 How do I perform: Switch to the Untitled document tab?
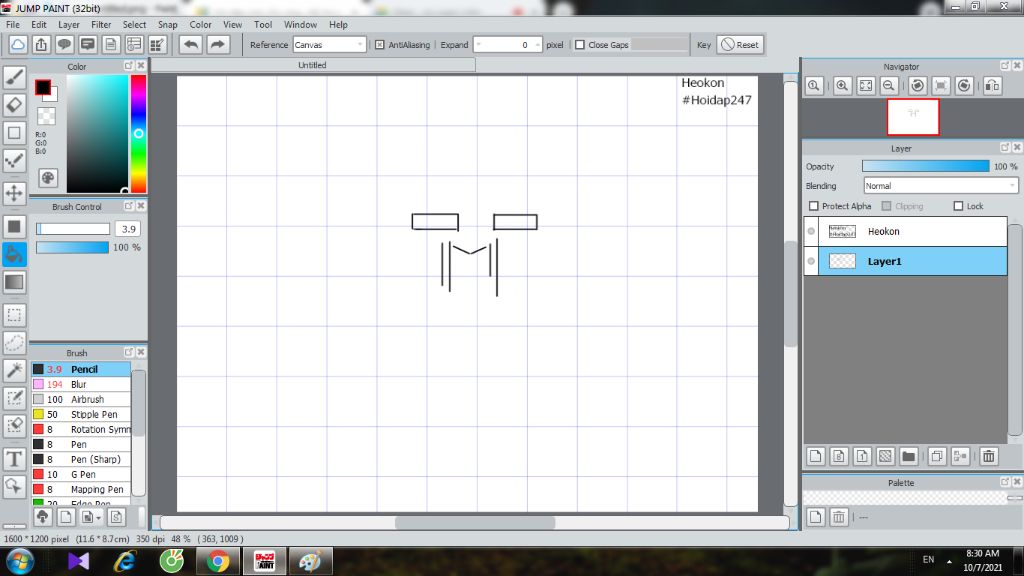(313, 65)
